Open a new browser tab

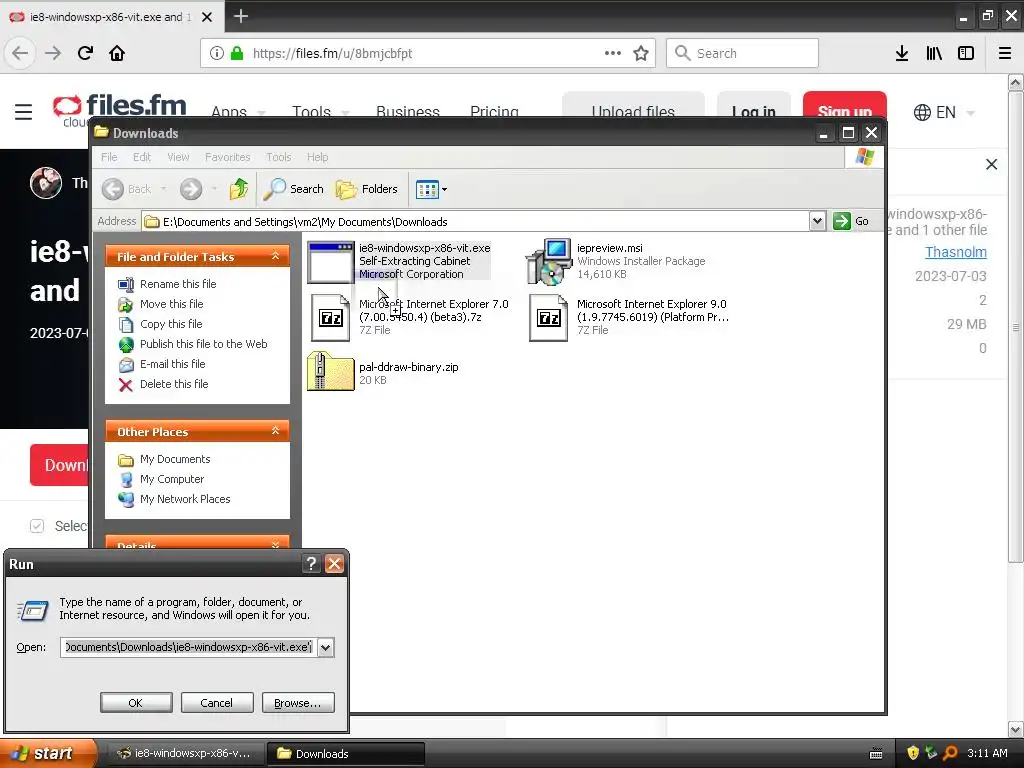coord(240,16)
